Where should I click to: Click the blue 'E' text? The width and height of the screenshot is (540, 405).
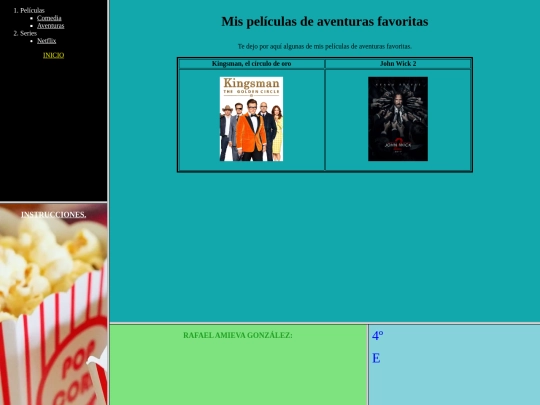(x=376, y=358)
